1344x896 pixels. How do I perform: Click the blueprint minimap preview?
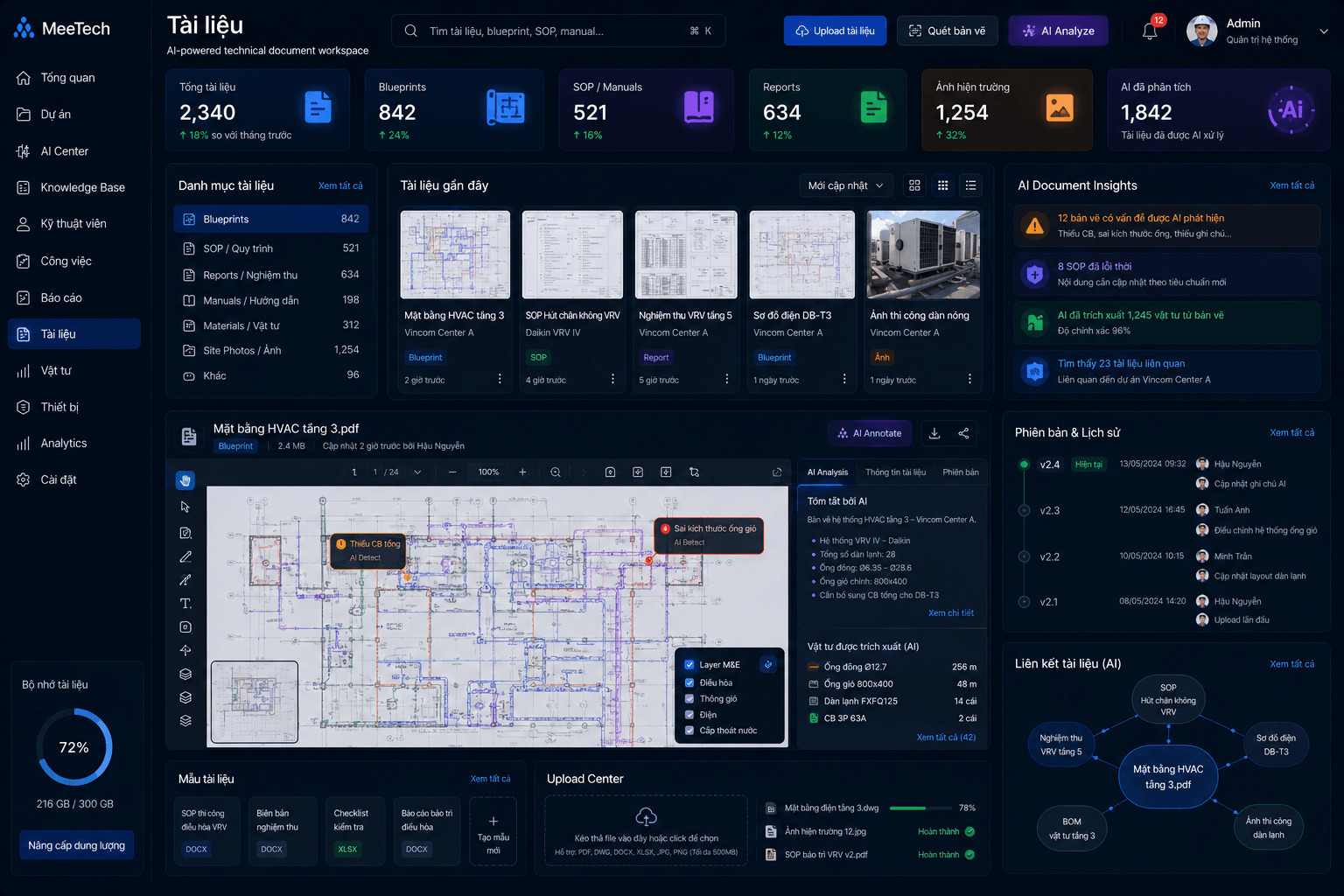tap(255, 703)
